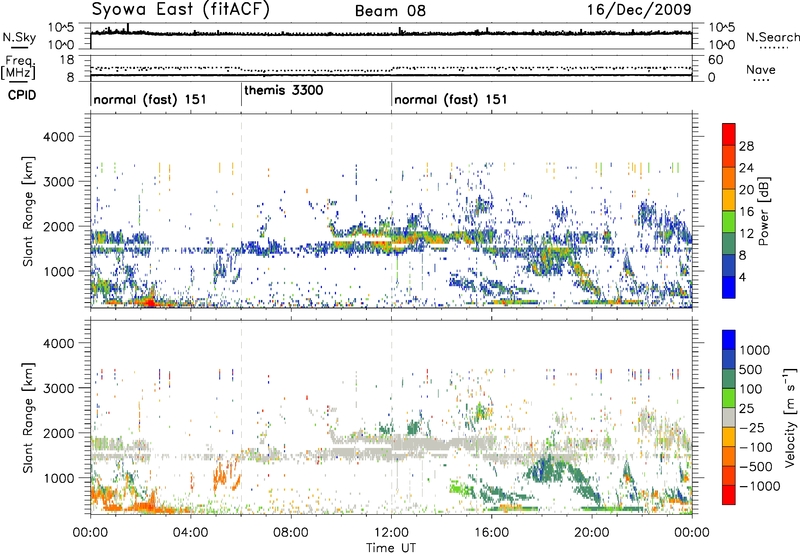
Task: Pick the Power color bar segment between 24 and 28
Action: click(x=729, y=157)
